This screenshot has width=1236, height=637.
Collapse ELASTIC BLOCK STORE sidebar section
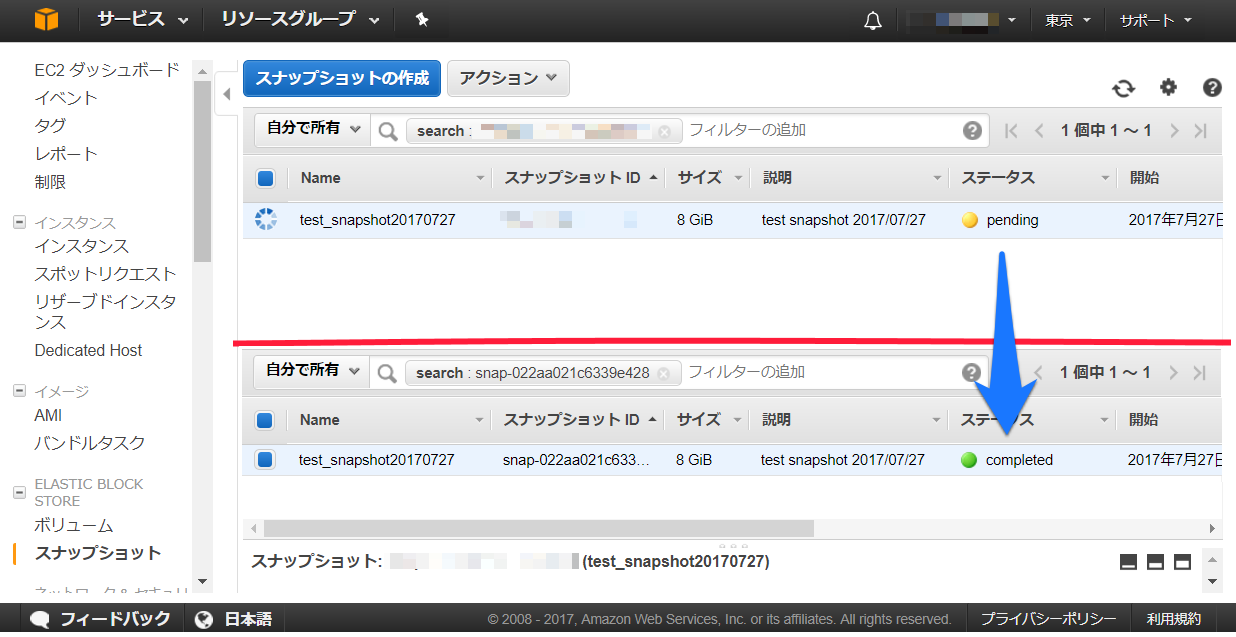(x=19, y=492)
